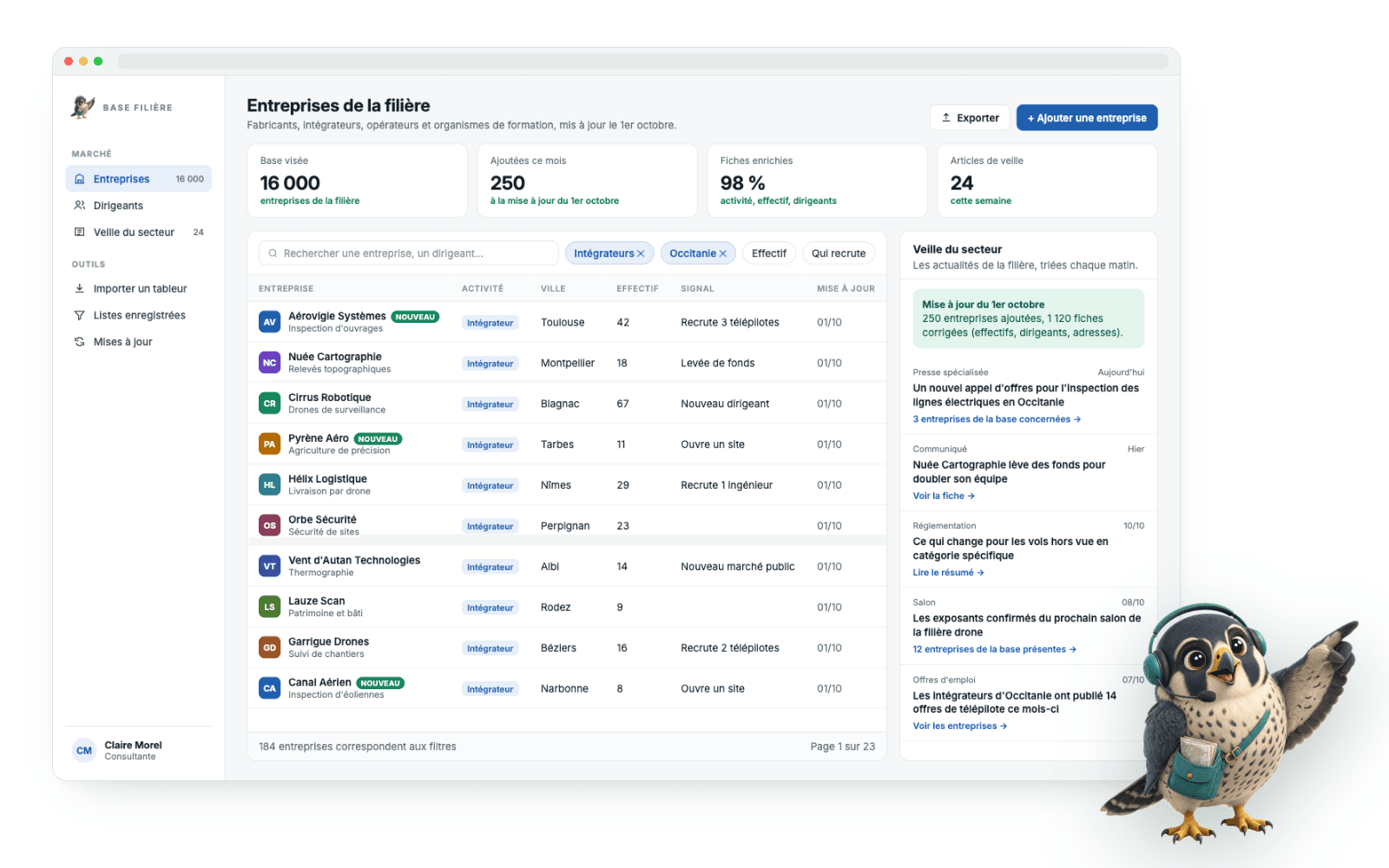Remove the Occitanie filter via its X
The image size is (1389, 868).
(722, 253)
